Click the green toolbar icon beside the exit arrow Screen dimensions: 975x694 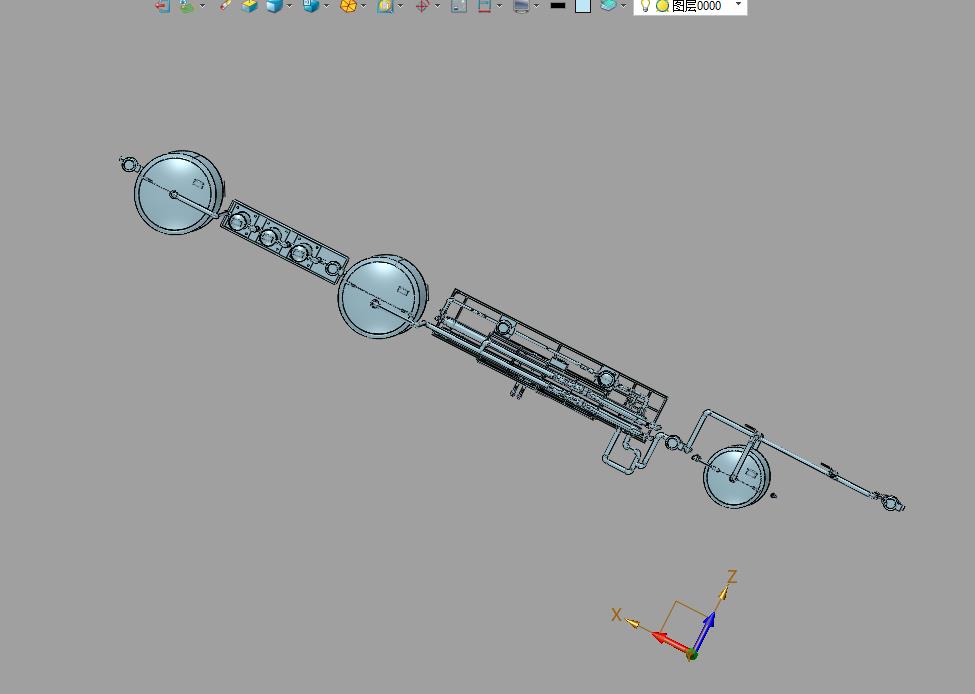[x=187, y=6]
